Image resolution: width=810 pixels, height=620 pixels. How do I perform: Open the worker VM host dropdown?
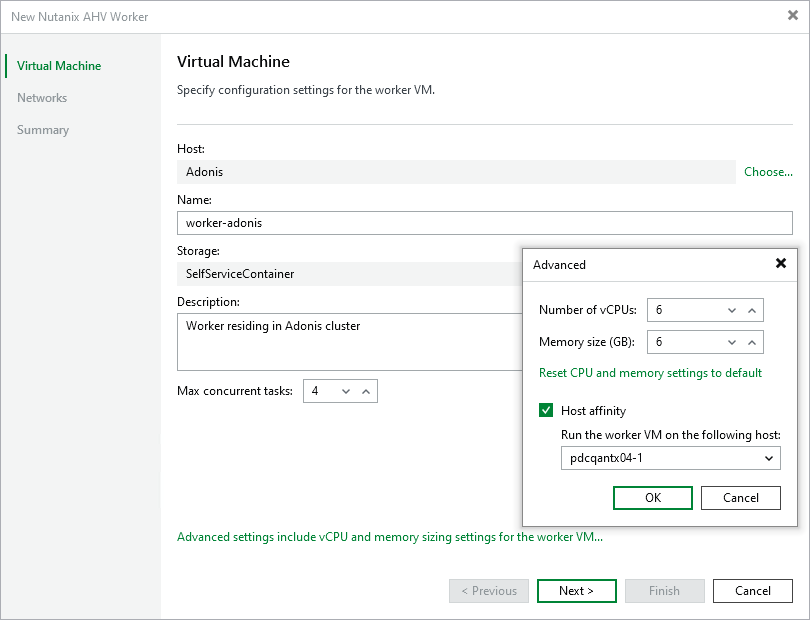(x=671, y=458)
